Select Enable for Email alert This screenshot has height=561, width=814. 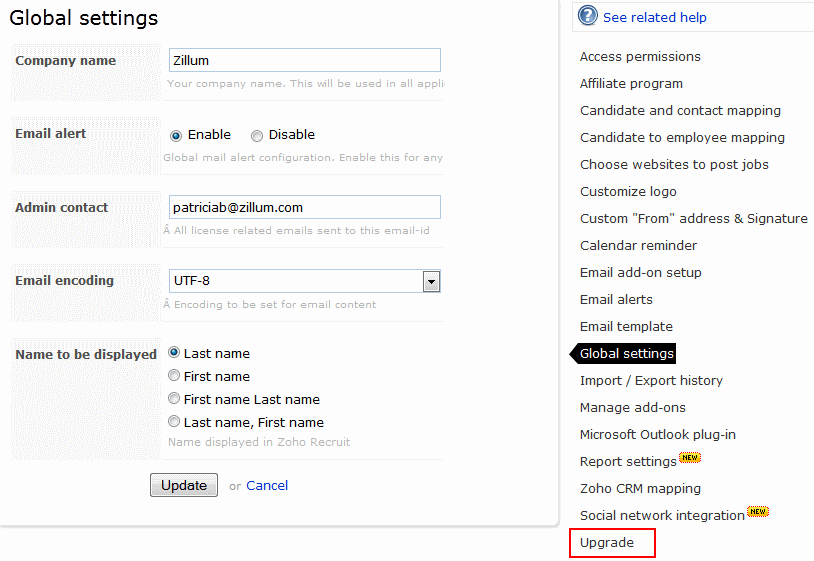[176, 135]
